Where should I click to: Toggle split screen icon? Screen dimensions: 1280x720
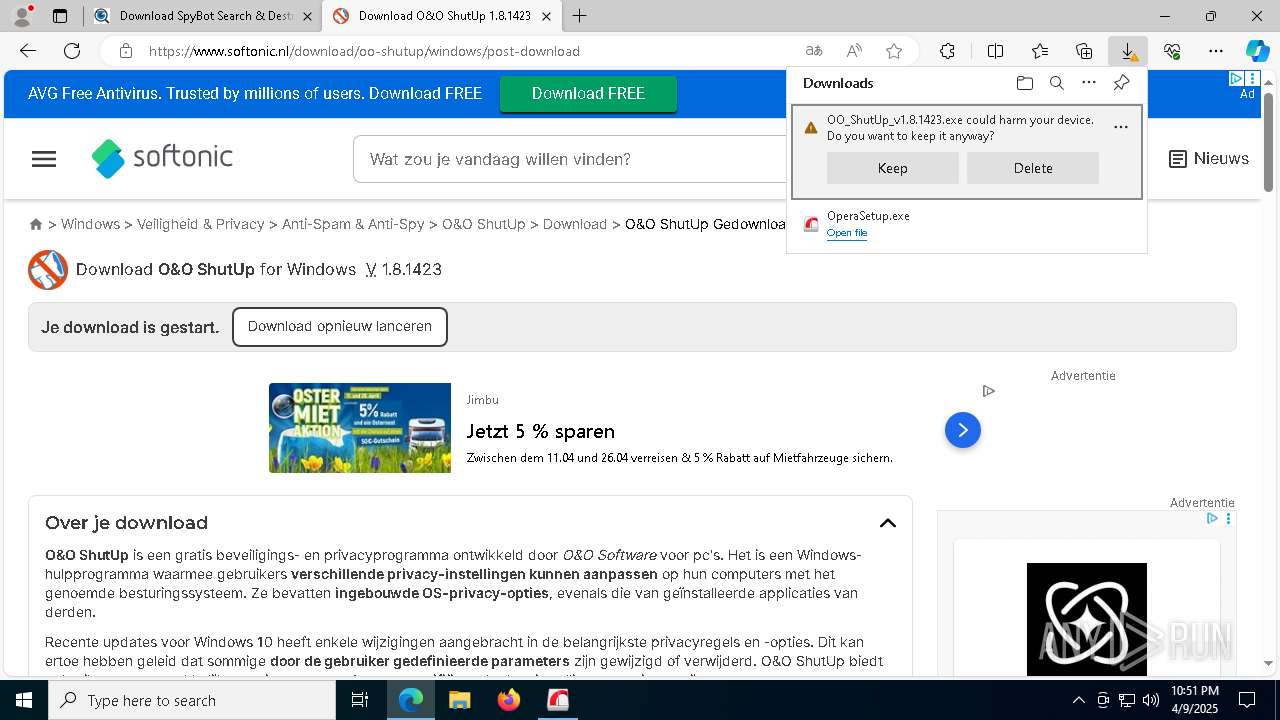point(995,51)
